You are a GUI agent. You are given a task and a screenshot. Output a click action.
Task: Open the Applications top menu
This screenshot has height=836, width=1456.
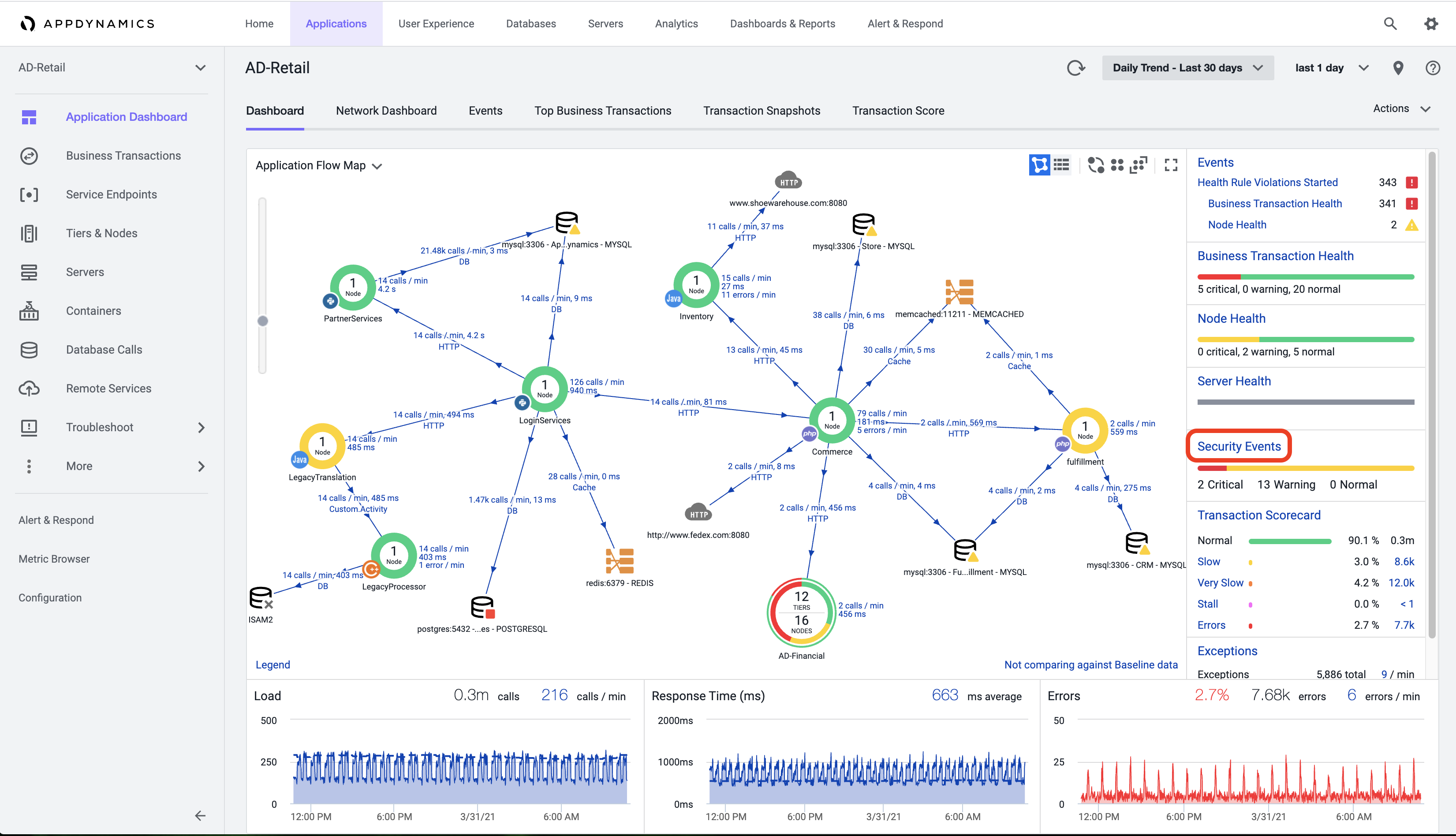(x=336, y=23)
